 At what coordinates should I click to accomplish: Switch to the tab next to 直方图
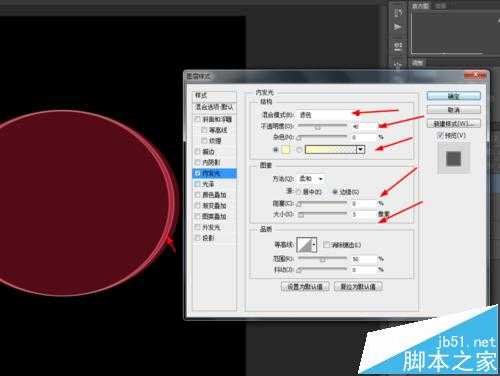tap(441, 6)
